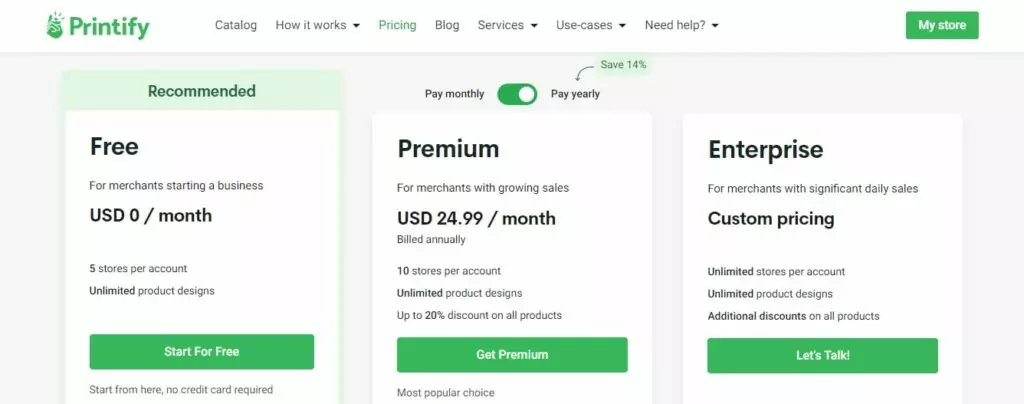Open the Pricing nav item
This screenshot has height=404, width=1024.
click(x=397, y=25)
